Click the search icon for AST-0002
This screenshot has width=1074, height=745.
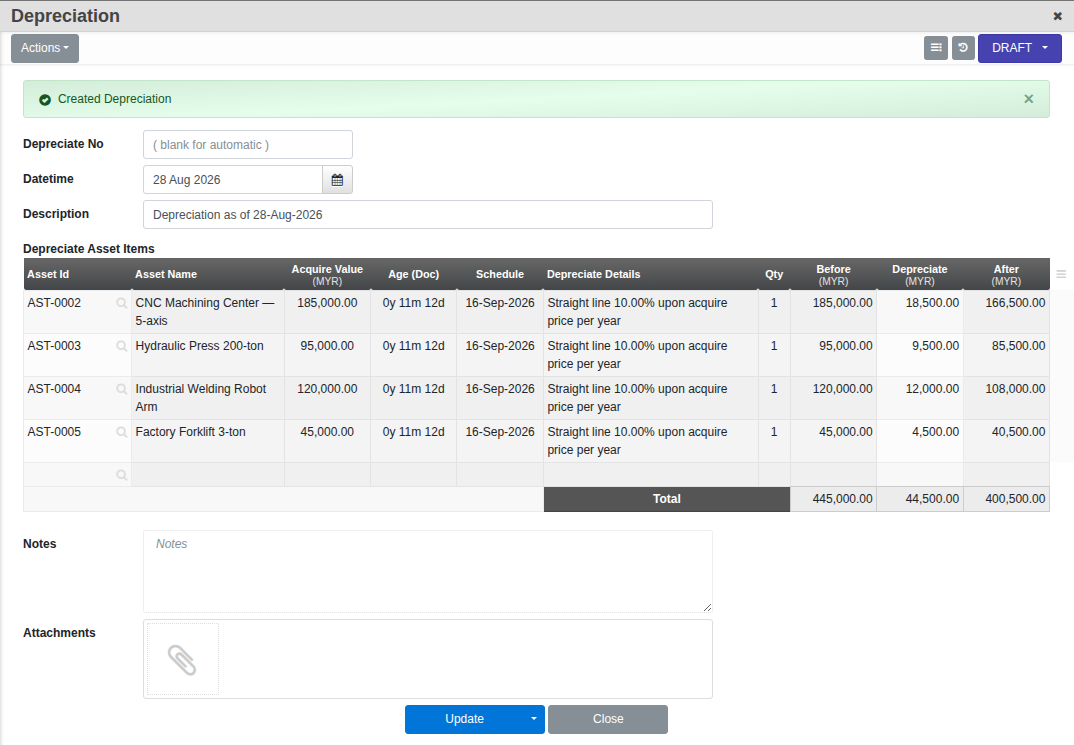point(121,303)
